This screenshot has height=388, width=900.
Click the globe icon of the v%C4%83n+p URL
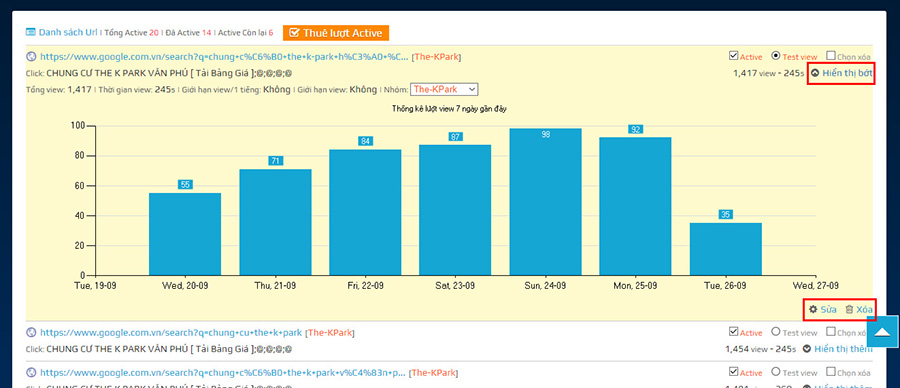tap(31, 373)
